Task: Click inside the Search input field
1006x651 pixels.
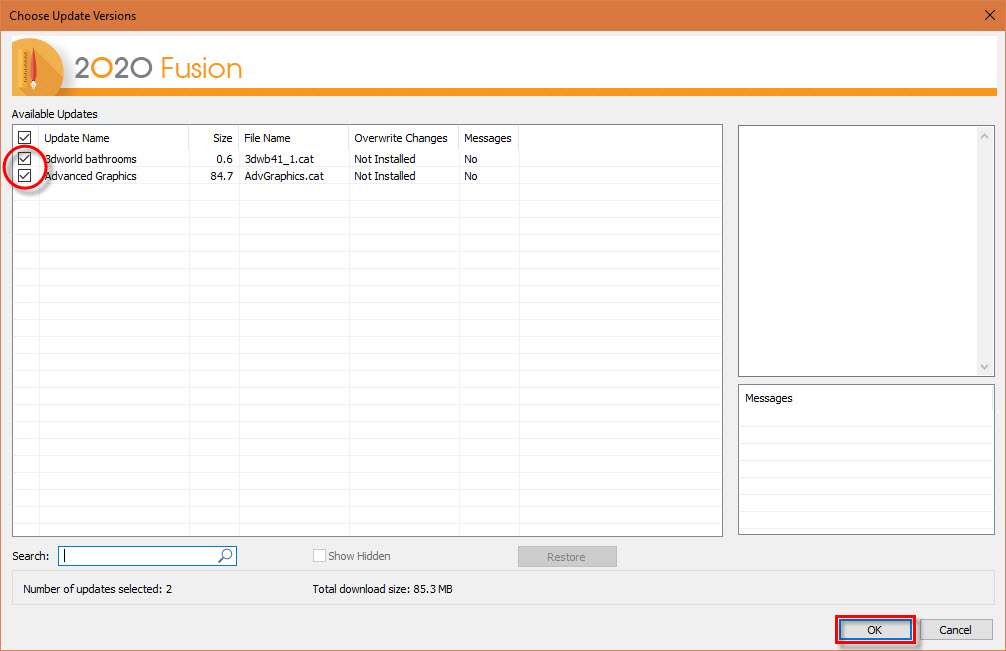Action: 140,555
